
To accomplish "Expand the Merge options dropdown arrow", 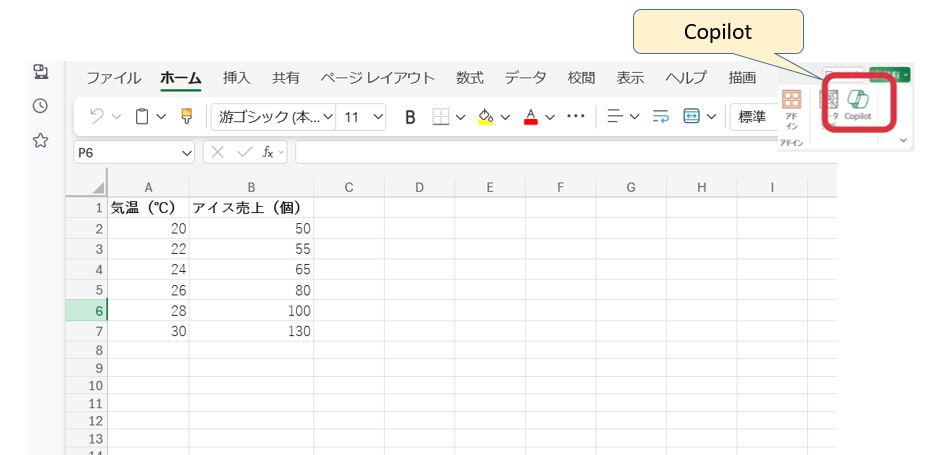I will (x=711, y=117).
